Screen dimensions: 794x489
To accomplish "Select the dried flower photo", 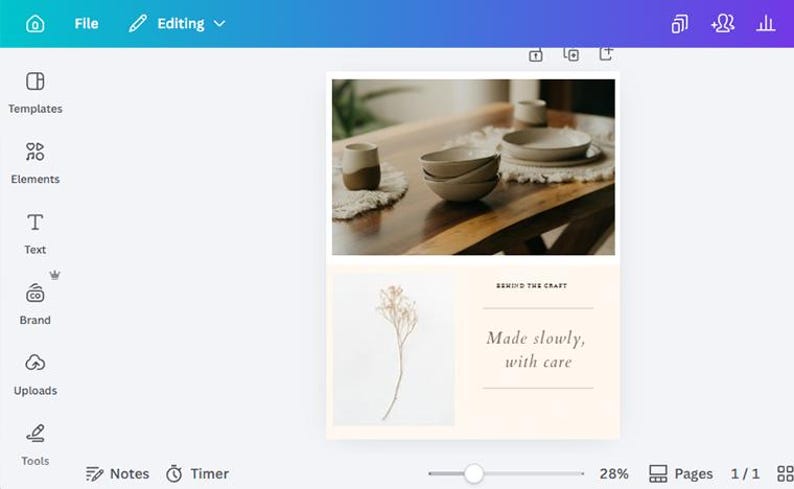I will pyautogui.click(x=393, y=350).
